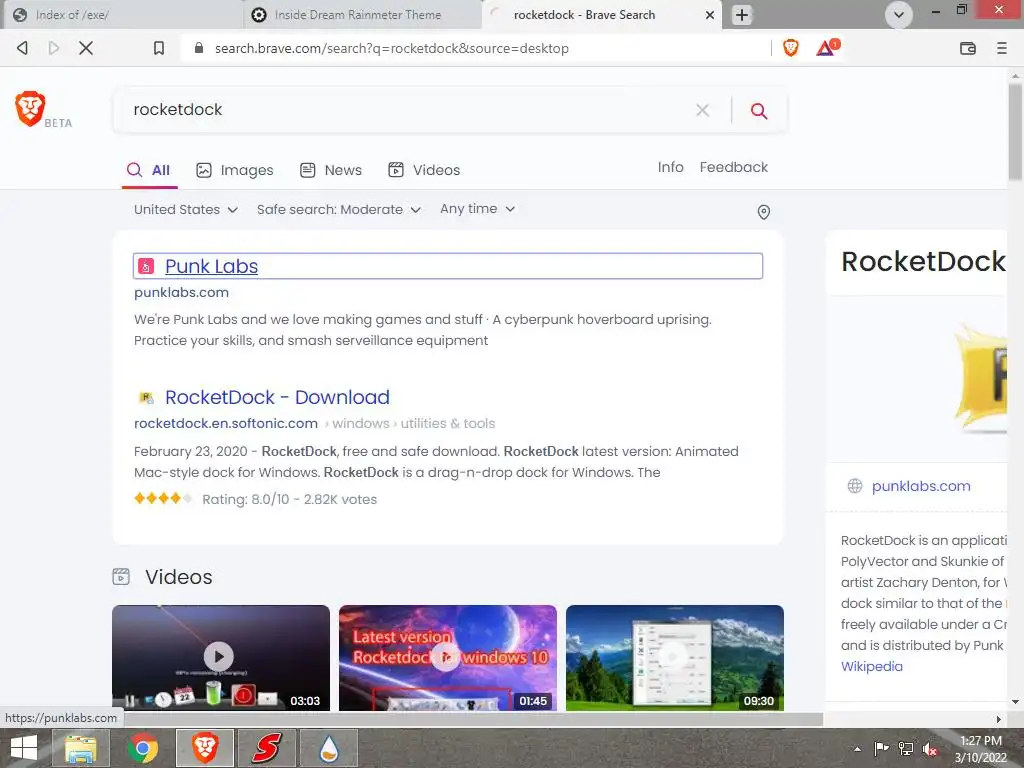Click the Action Center flag tray icon

(x=881, y=748)
